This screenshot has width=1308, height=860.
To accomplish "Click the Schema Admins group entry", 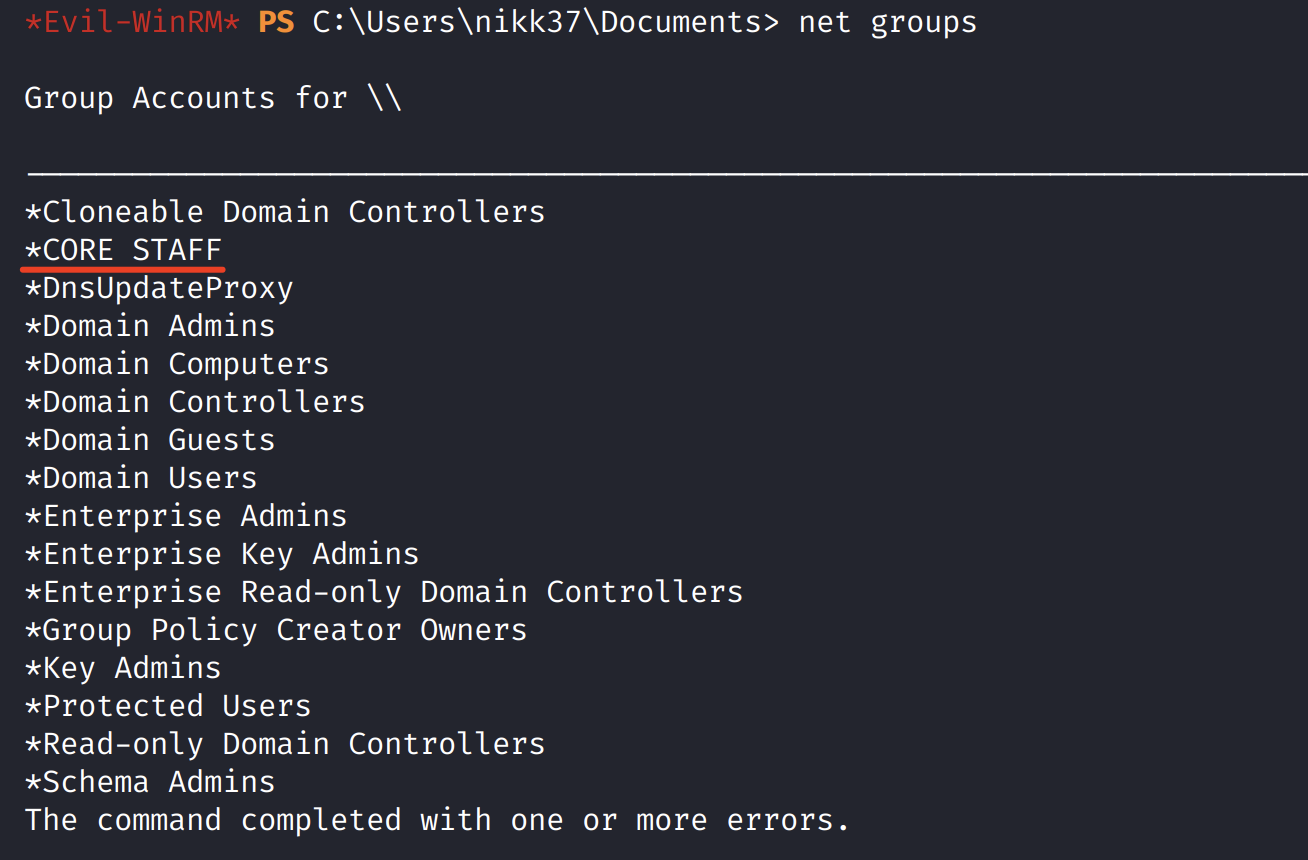I will [150, 782].
